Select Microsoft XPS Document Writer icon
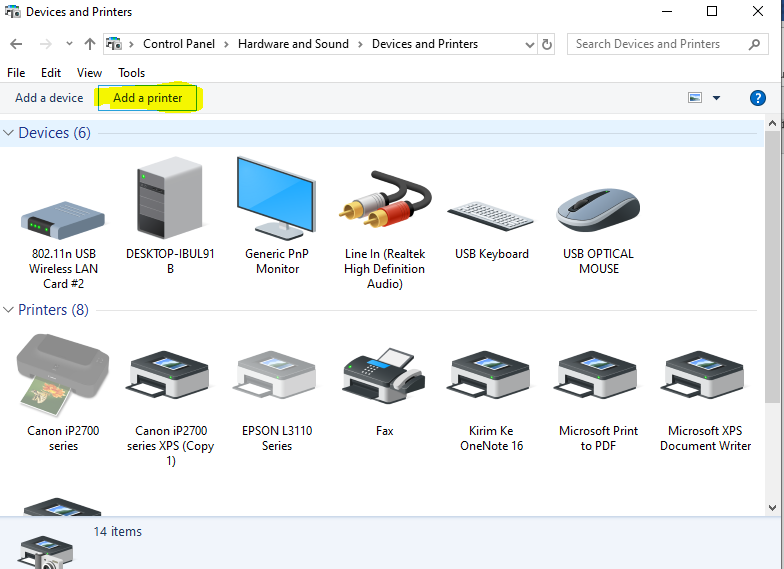This screenshot has height=569, width=784. coord(704,375)
